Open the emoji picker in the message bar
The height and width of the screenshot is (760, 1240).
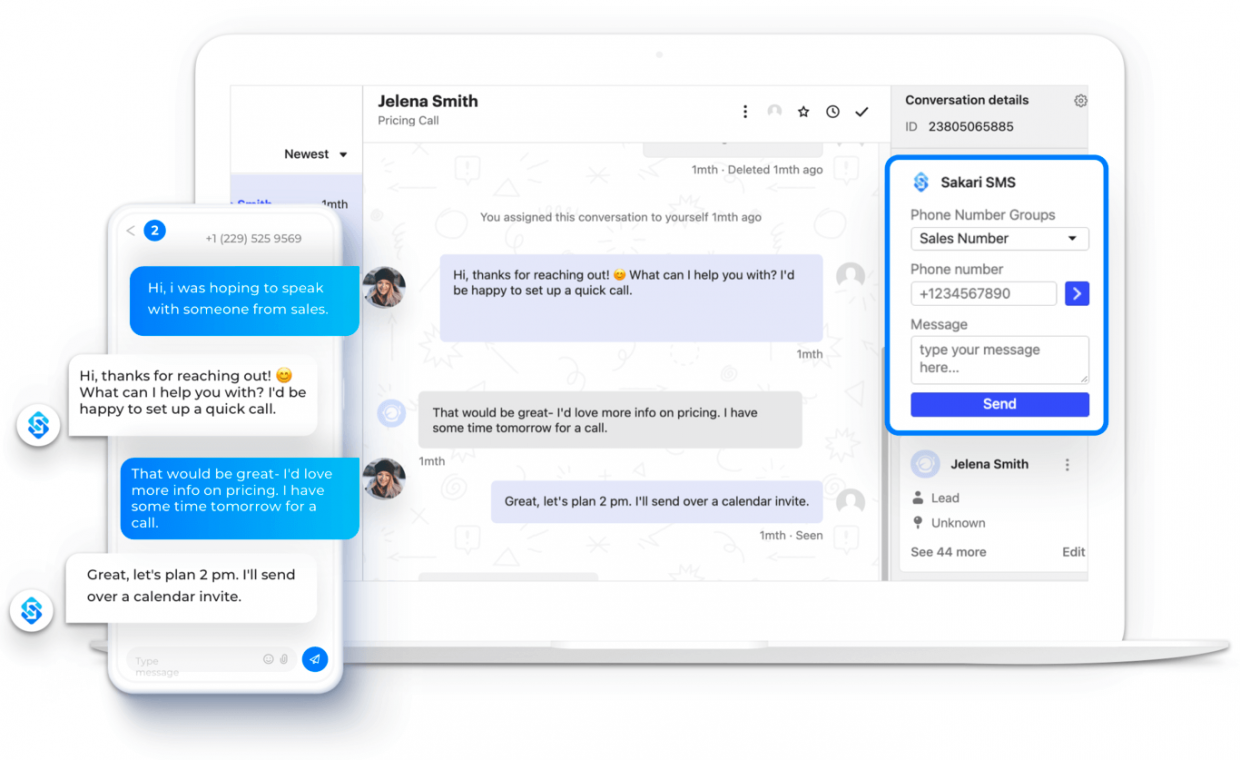pos(268,659)
